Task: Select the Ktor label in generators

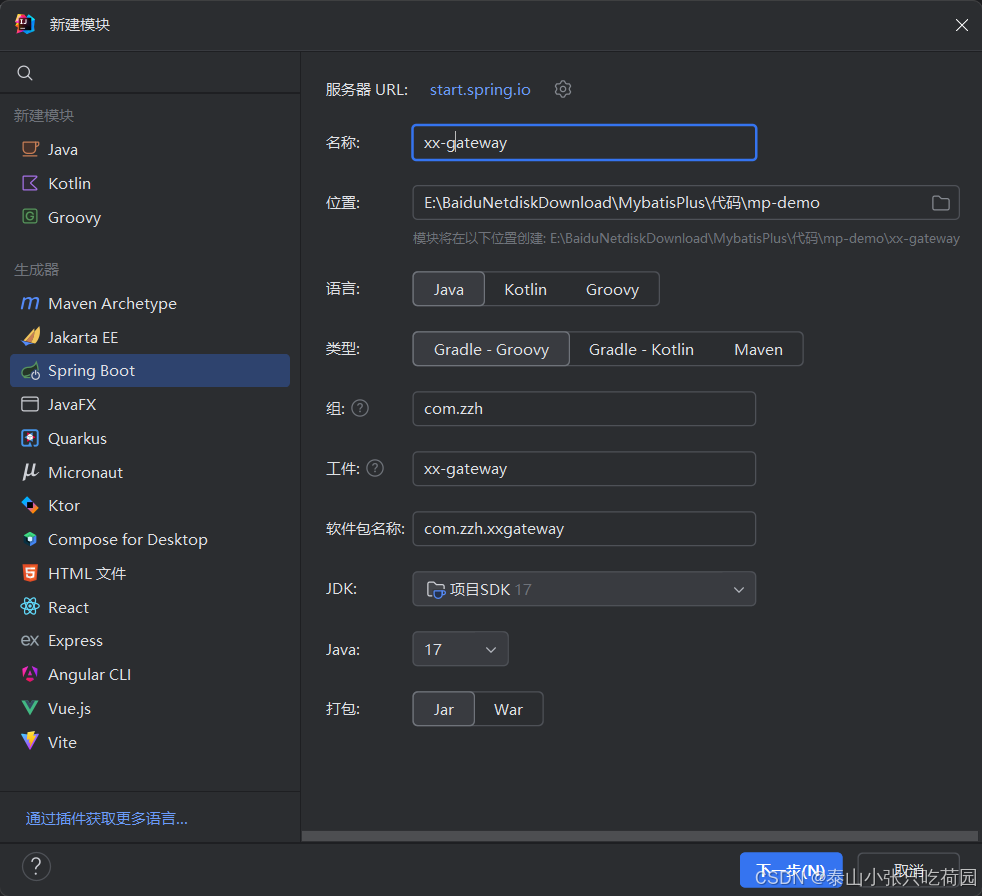Action: coord(64,505)
